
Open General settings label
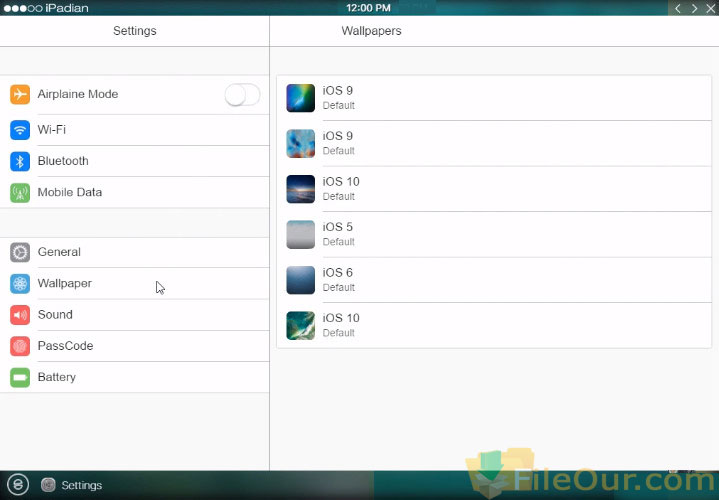point(59,252)
